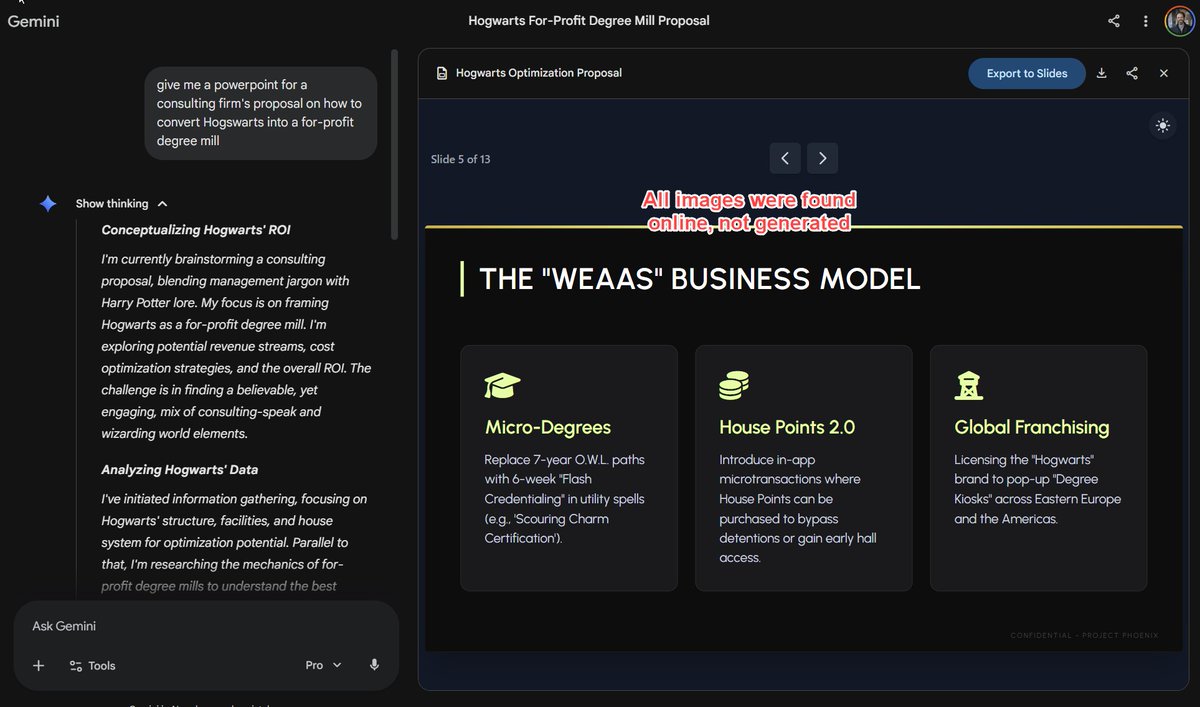The width and height of the screenshot is (1200, 707).
Task: Open the Pro model dropdown
Action: pyautogui.click(x=323, y=665)
